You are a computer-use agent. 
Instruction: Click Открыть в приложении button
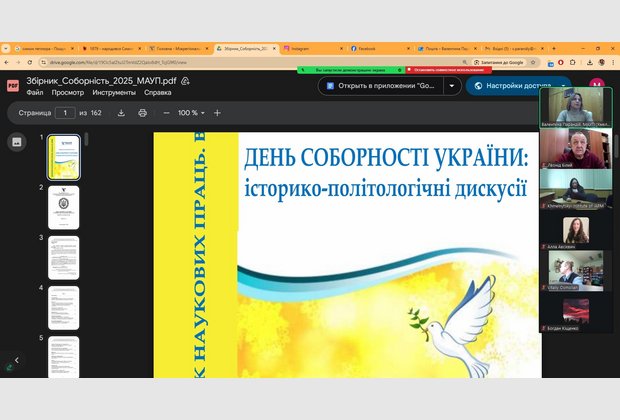(x=381, y=86)
